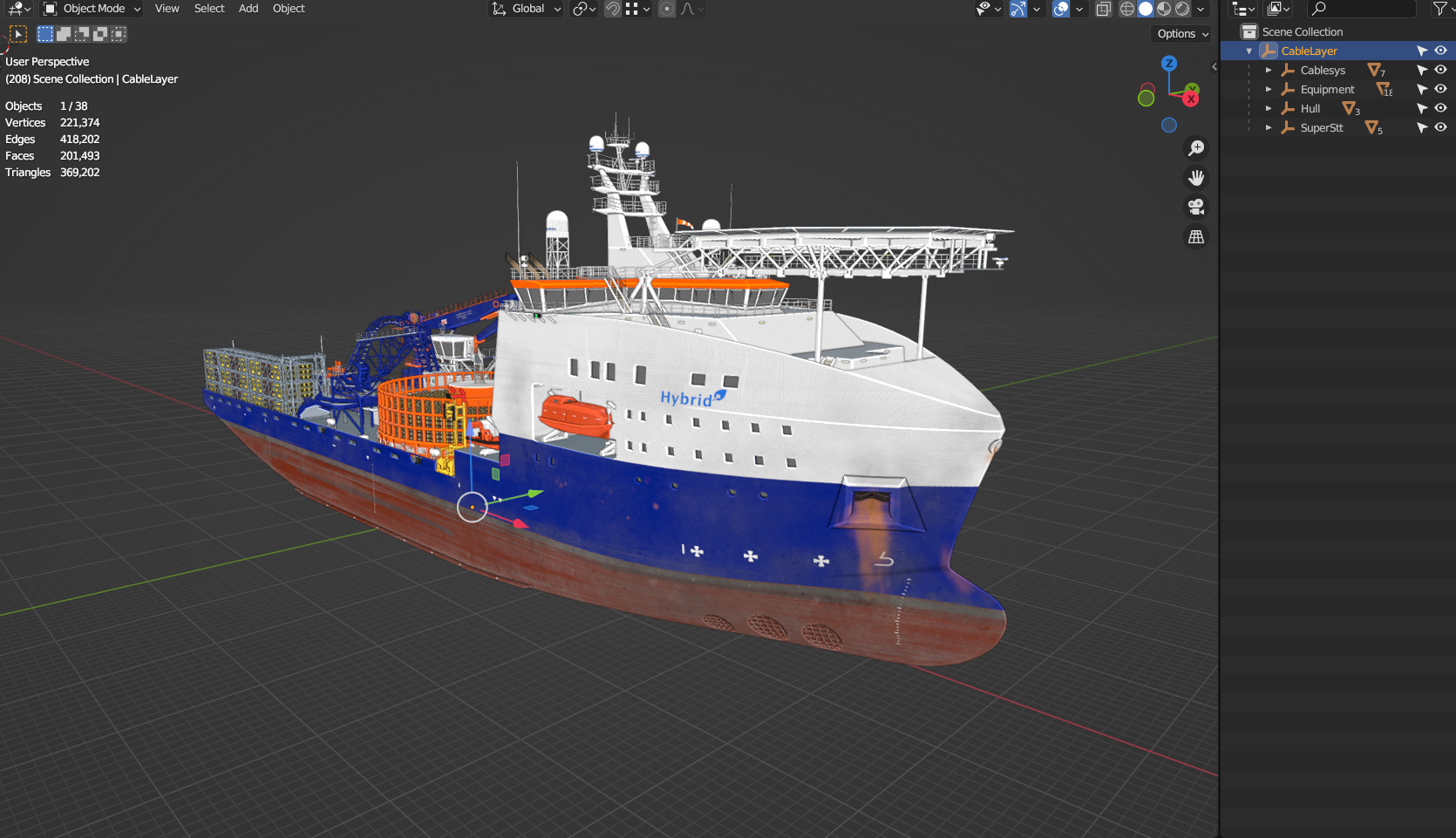Open the object visibility and selectability popover
The image size is (1456, 838).
click(x=989, y=9)
